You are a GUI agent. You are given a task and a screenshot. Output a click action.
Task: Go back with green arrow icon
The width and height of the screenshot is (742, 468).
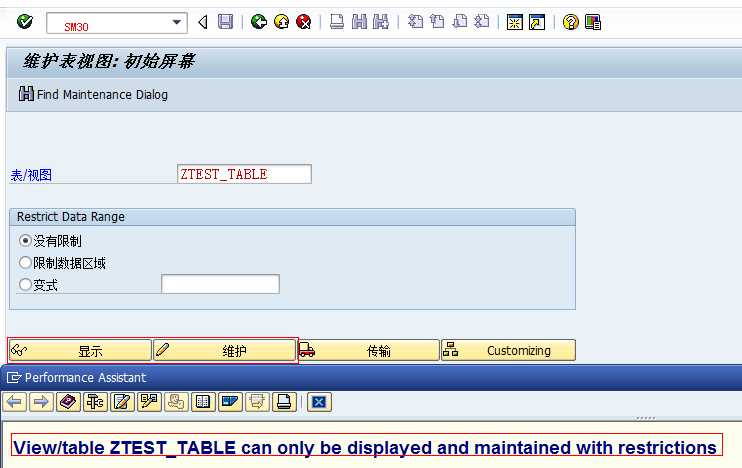pyautogui.click(x=259, y=22)
